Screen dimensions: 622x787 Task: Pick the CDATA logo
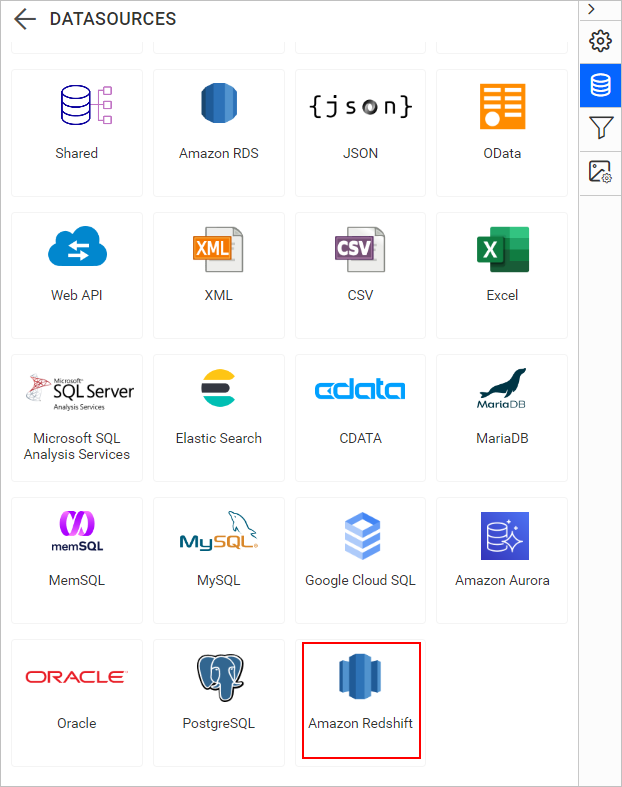(360, 390)
